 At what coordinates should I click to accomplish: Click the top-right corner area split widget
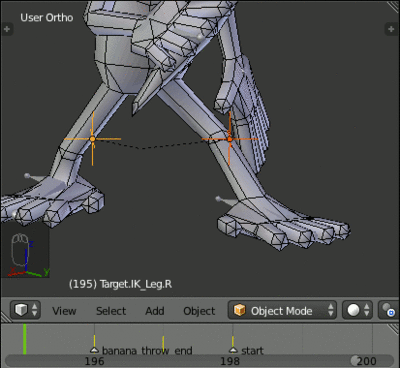(393, 7)
